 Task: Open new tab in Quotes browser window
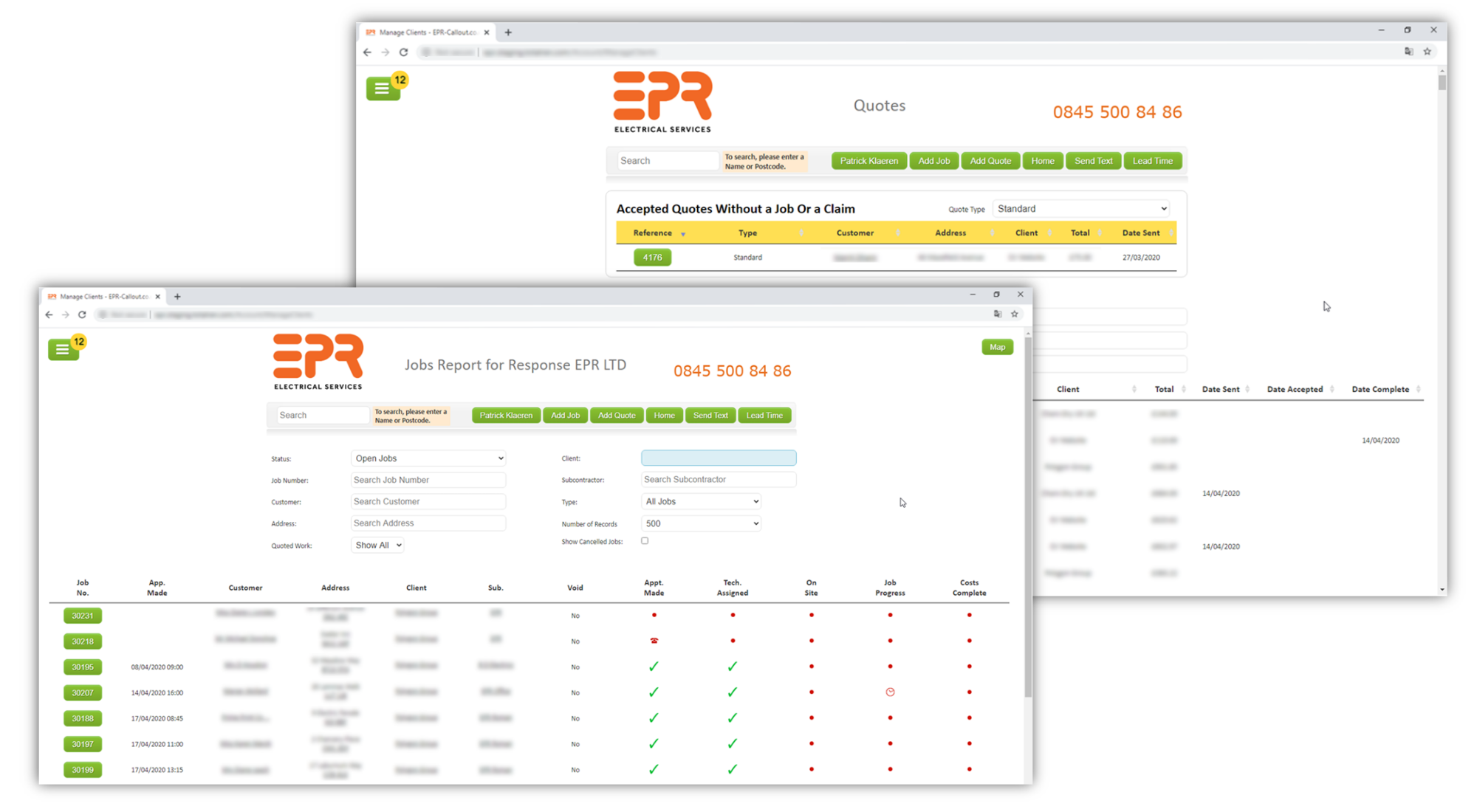[508, 32]
